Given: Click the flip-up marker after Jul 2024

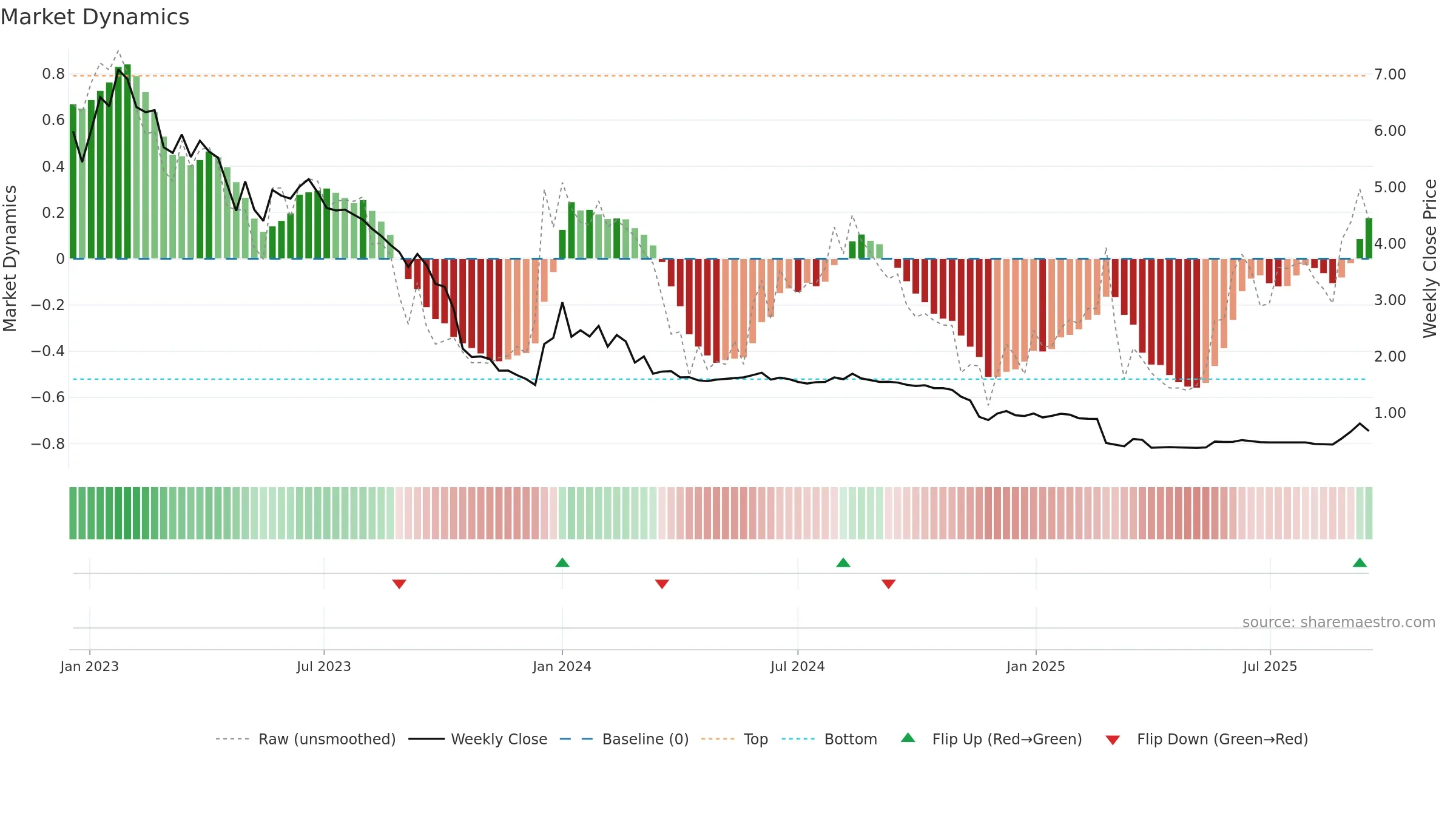Looking at the screenshot, I should tap(843, 562).
